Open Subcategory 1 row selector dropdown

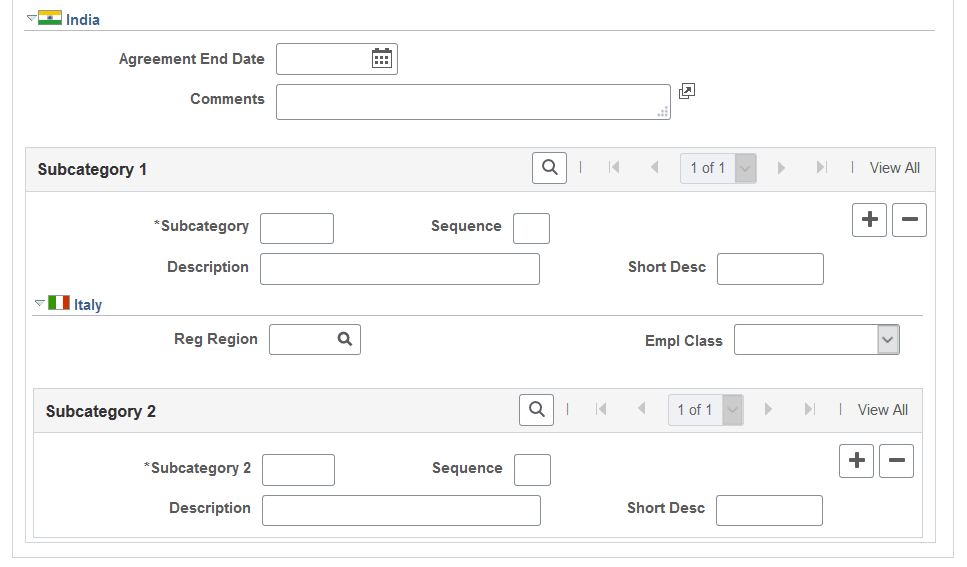click(745, 168)
